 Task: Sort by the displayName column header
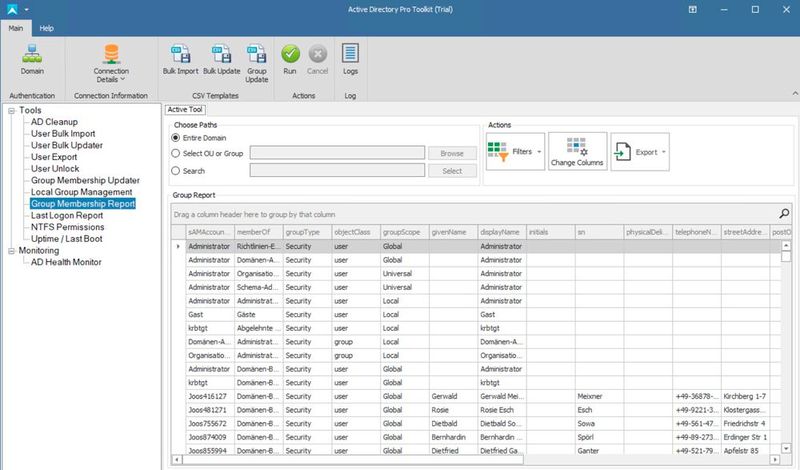pyautogui.click(x=502, y=232)
